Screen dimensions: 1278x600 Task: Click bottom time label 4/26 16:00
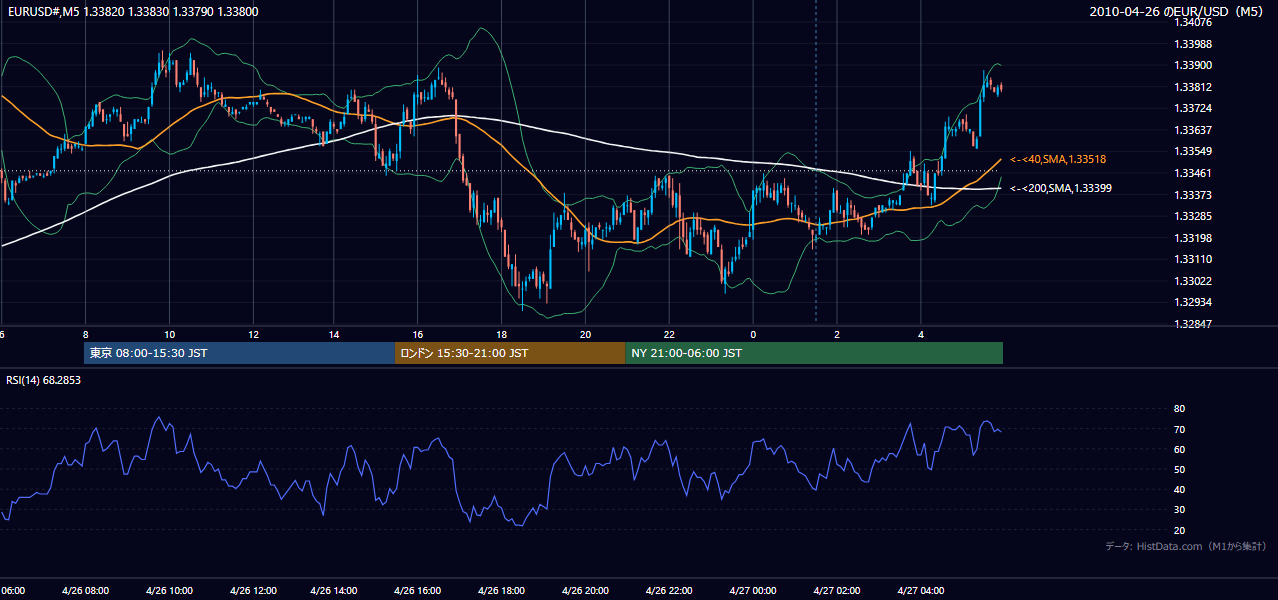click(x=418, y=590)
